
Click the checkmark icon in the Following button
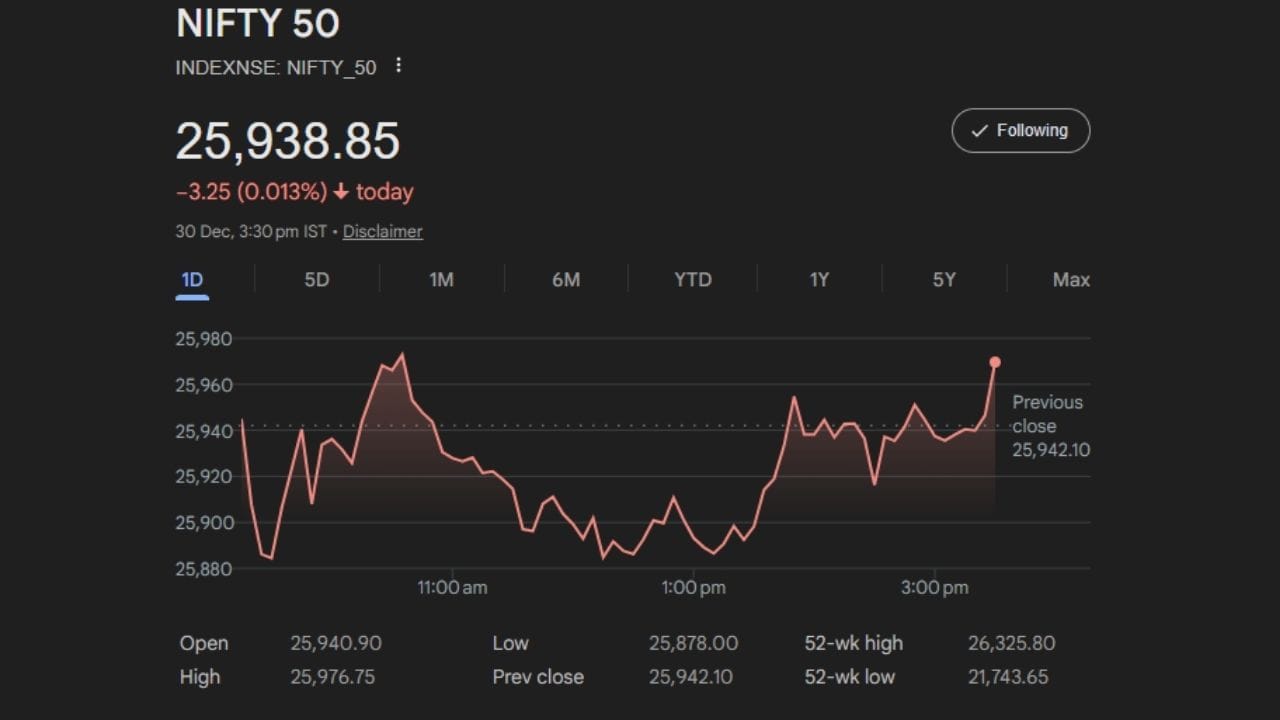coord(980,131)
